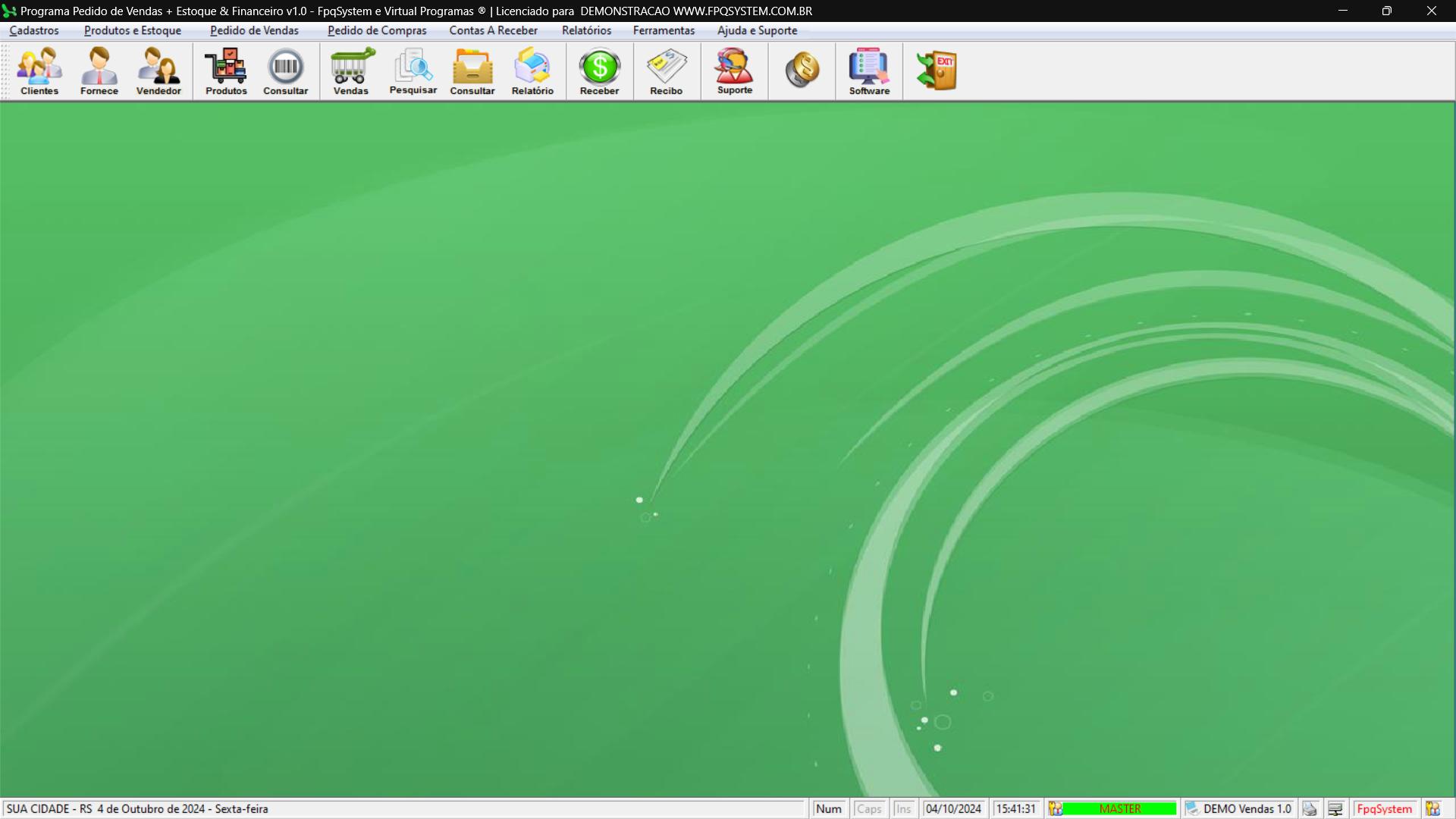Restore down the application window

(x=1386, y=11)
